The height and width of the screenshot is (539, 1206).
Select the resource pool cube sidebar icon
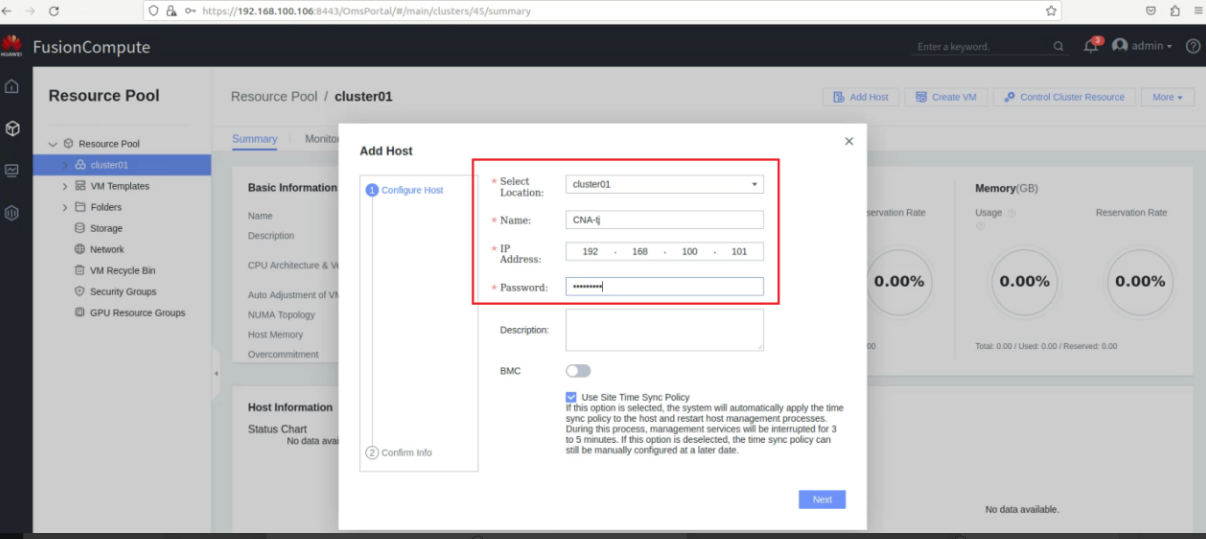tap(12, 128)
